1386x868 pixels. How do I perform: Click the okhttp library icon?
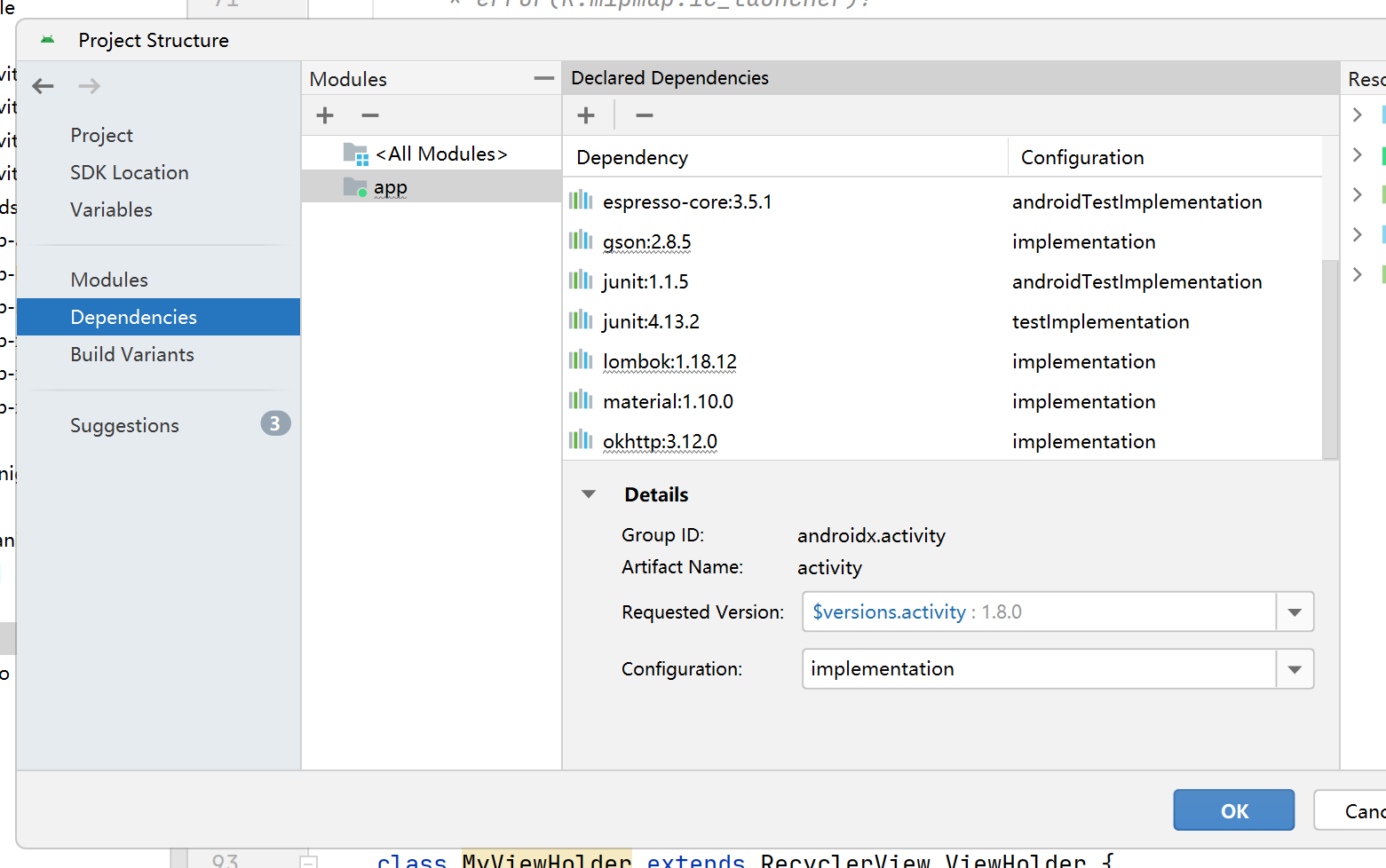click(x=581, y=439)
